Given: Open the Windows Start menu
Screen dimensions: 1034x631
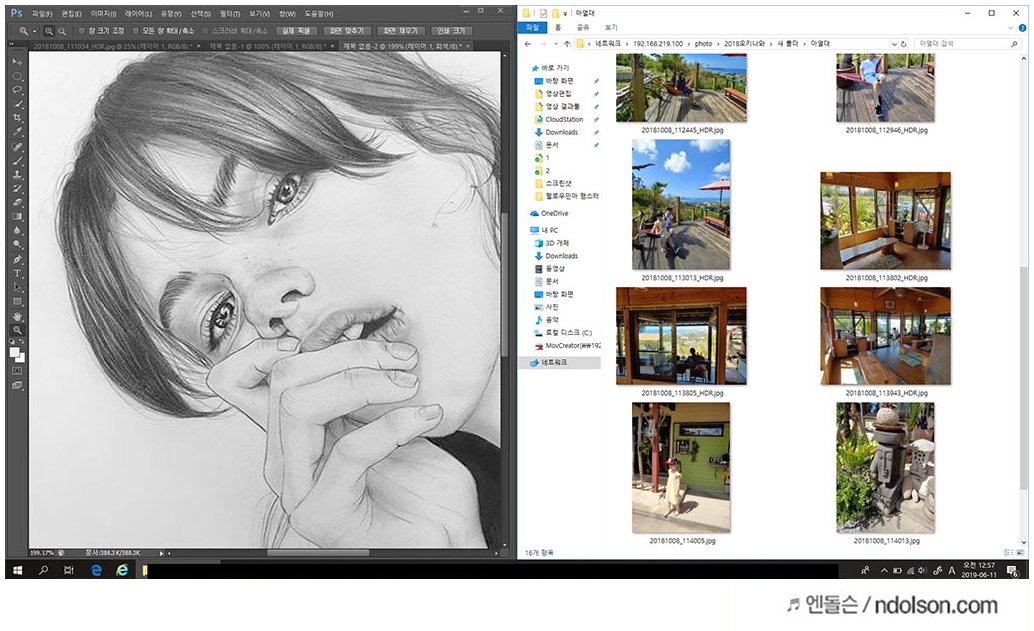Looking at the screenshot, I should (18, 570).
